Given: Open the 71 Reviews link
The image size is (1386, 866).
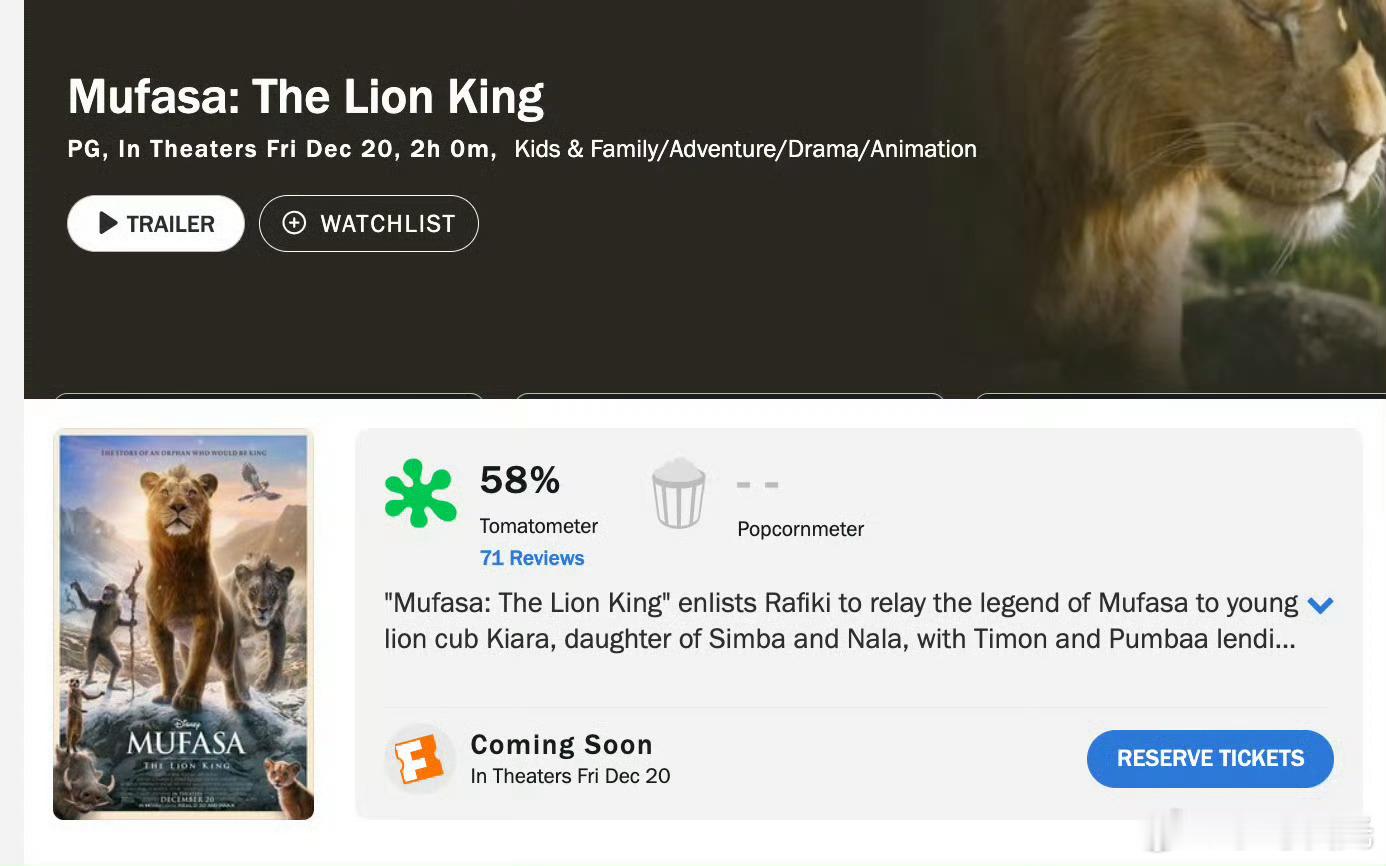Looking at the screenshot, I should tap(532, 558).
